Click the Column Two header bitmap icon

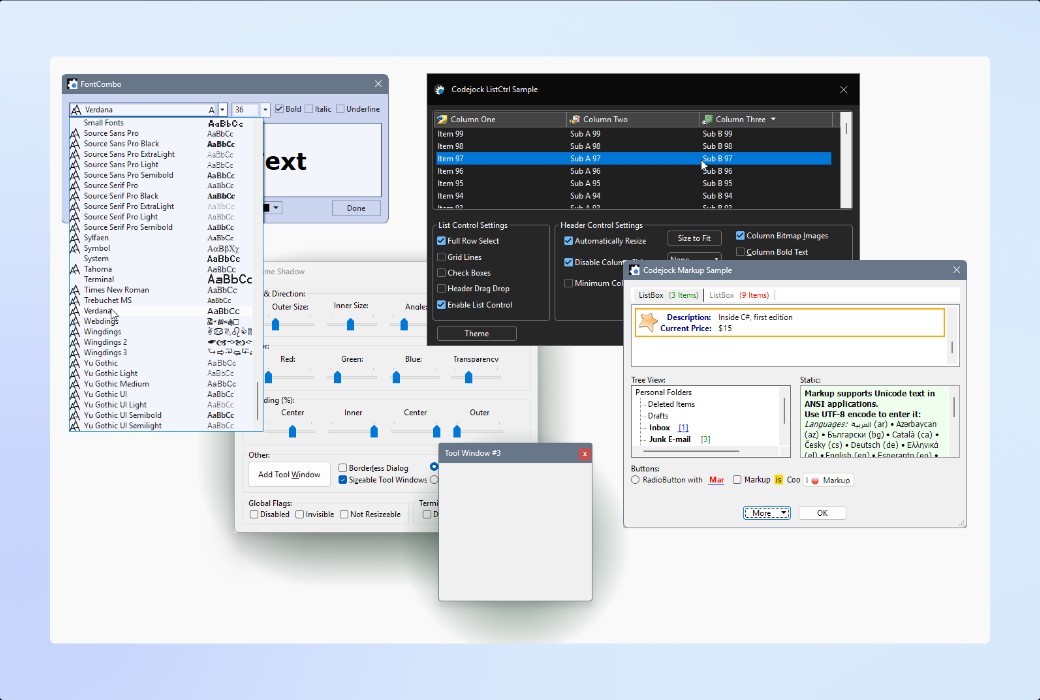tap(575, 119)
